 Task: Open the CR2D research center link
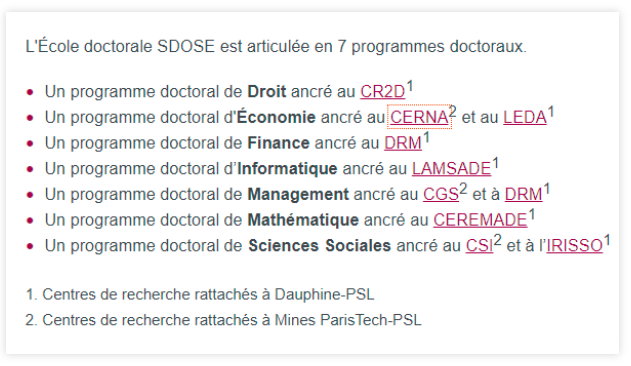[382, 92]
